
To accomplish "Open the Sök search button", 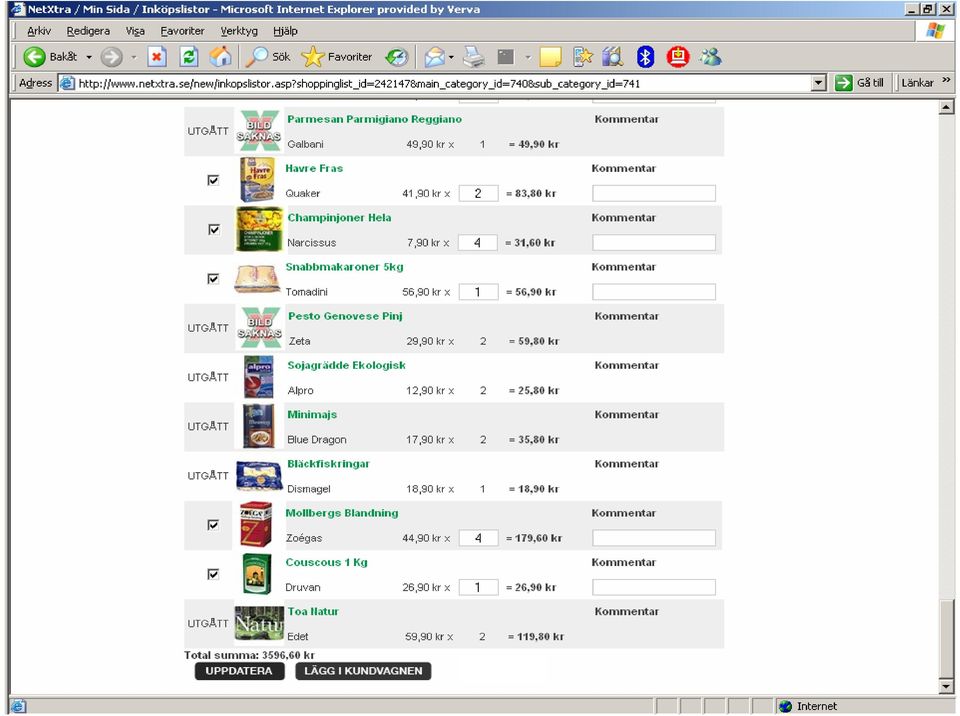I will click(268, 57).
